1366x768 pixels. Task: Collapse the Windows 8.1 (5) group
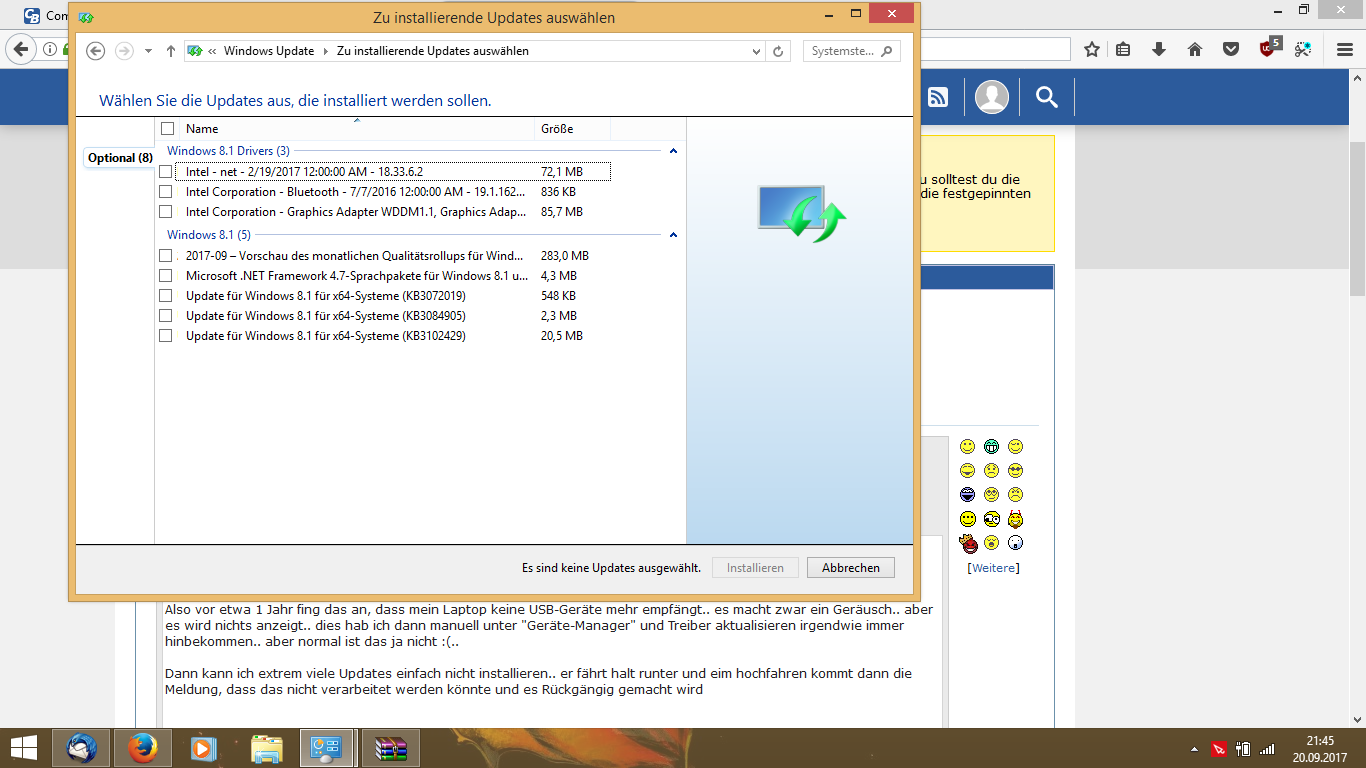pyautogui.click(x=673, y=235)
